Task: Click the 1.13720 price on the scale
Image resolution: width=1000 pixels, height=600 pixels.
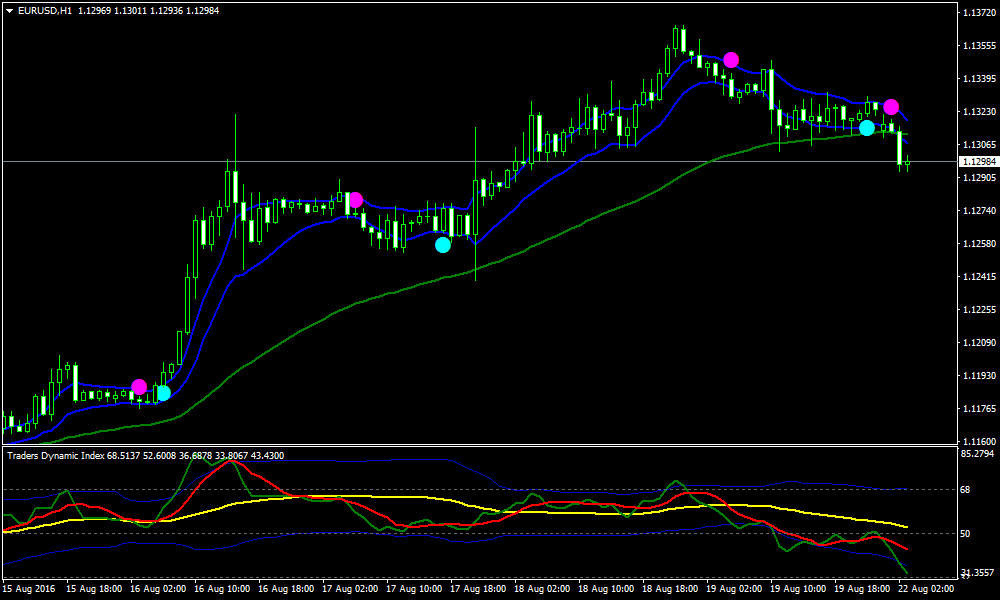Action: pos(976,14)
